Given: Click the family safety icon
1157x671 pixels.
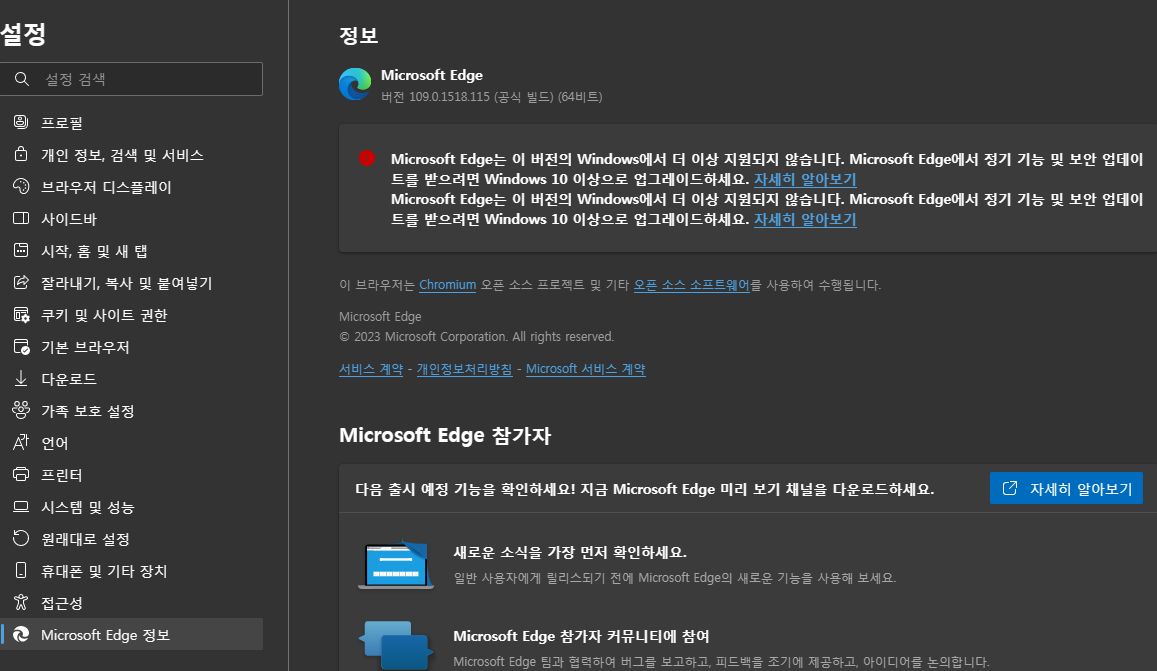Looking at the screenshot, I should [x=21, y=410].
